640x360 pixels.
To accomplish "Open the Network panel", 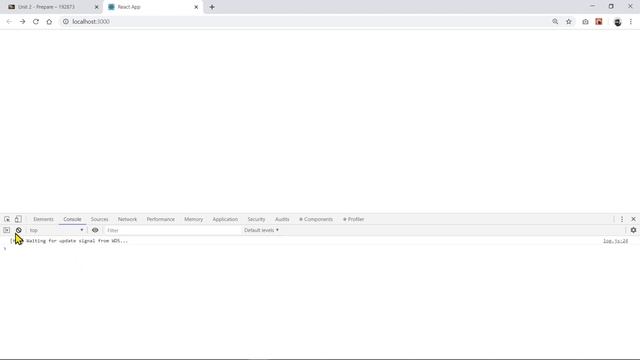I will (x=127, y=219).
